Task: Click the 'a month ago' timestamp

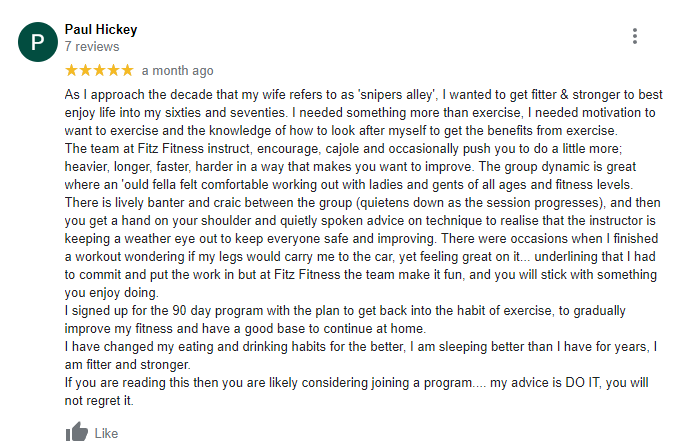Action: (178, 71)
